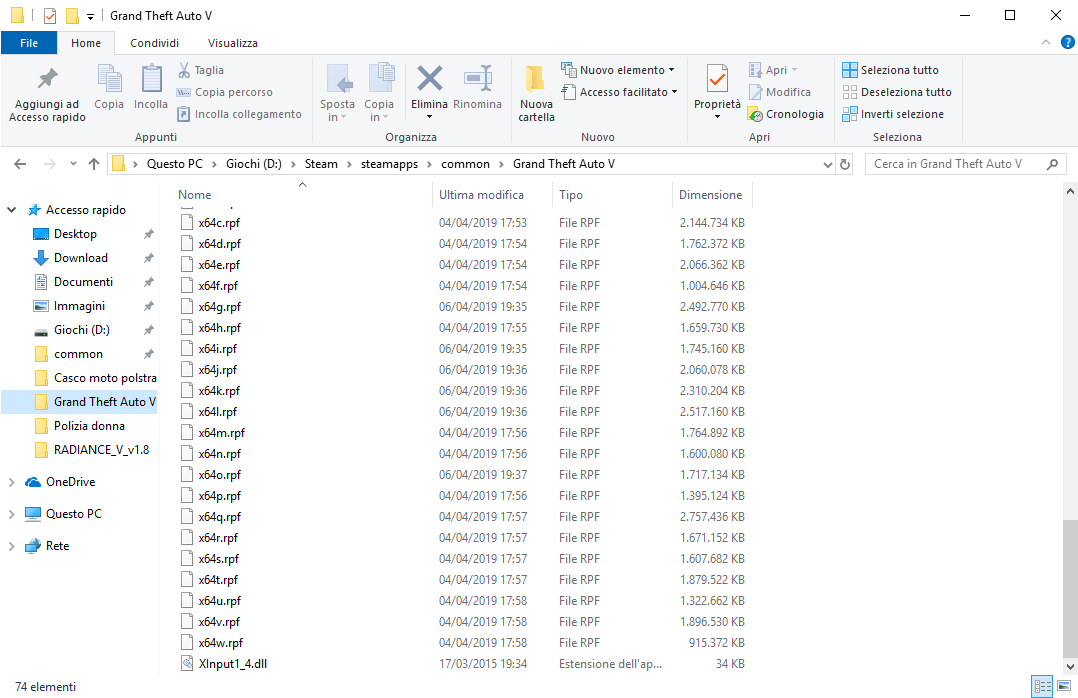Open the quick access toolbar customize dropdown
The image size is (1078, 698).
[90, 17]
